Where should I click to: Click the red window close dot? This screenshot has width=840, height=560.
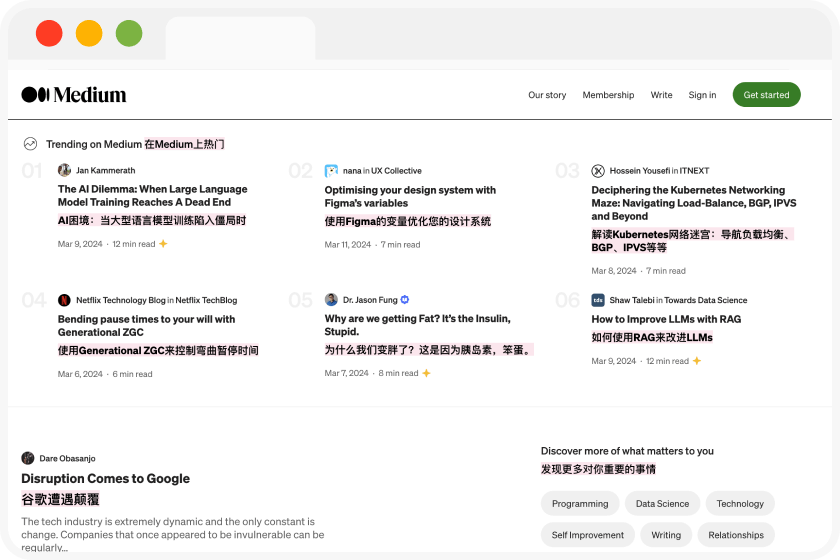click(x=49, y=33)
